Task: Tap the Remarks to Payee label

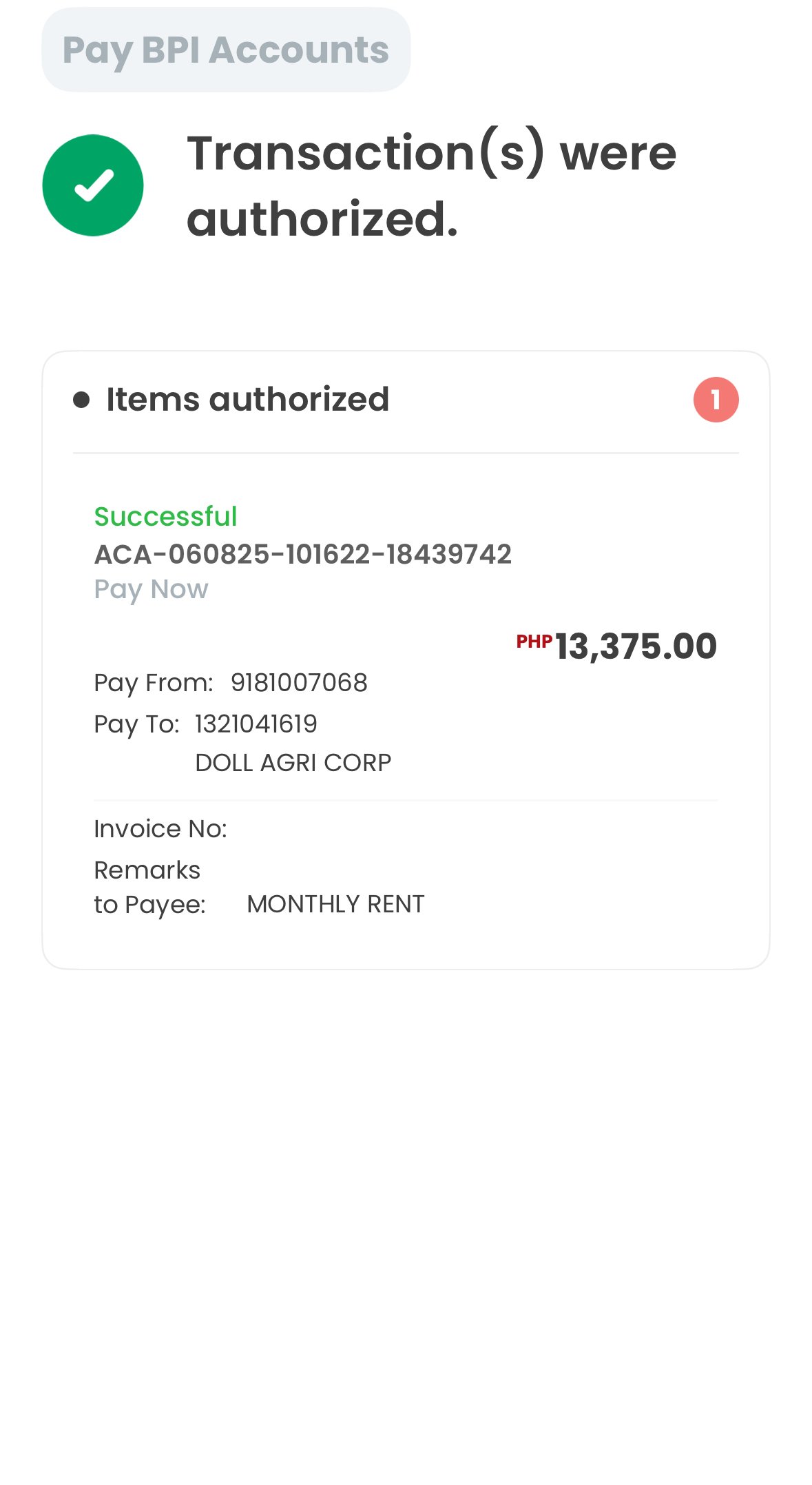Action: [149, 888]
